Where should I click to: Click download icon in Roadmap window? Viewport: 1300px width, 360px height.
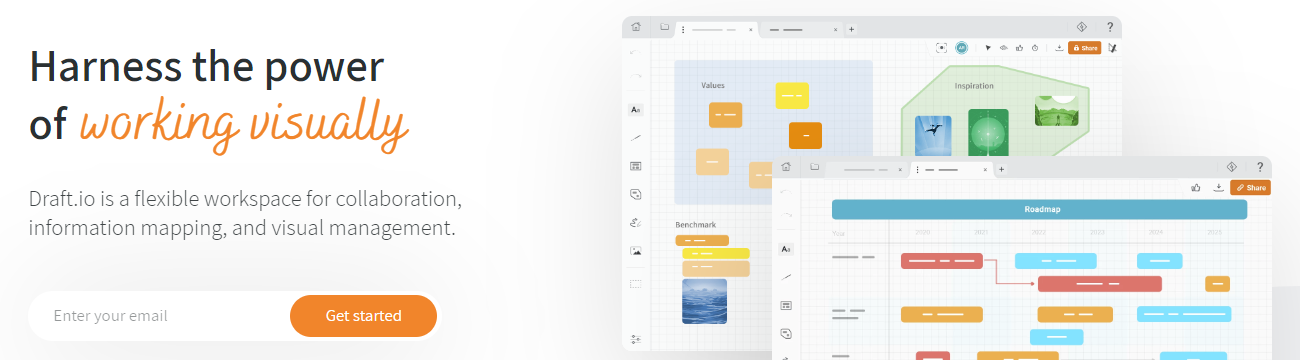[x=1218, y=187]
